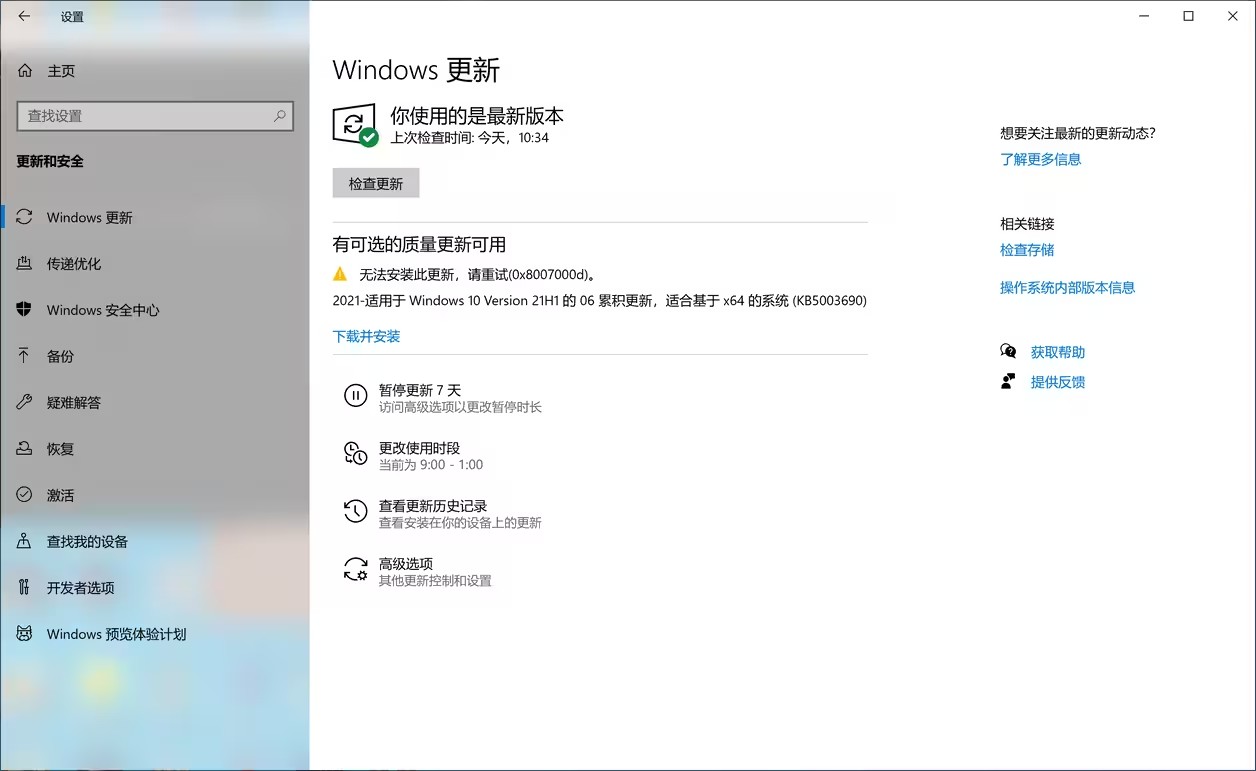Open 传递优化 icon in sidebar

[25, 263]
